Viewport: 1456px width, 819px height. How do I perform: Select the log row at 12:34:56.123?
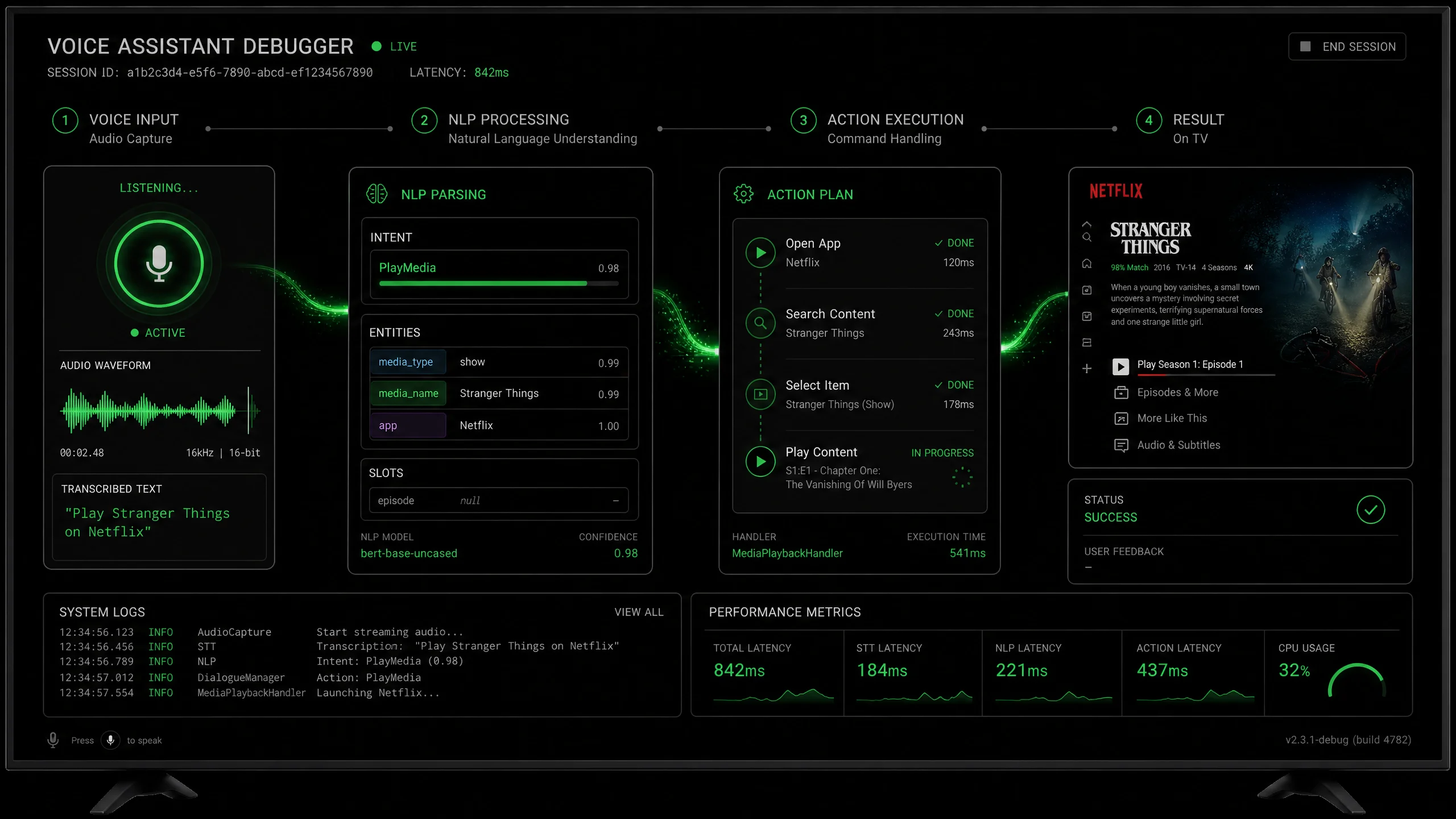pyautogui.click(x=262, y=632)
